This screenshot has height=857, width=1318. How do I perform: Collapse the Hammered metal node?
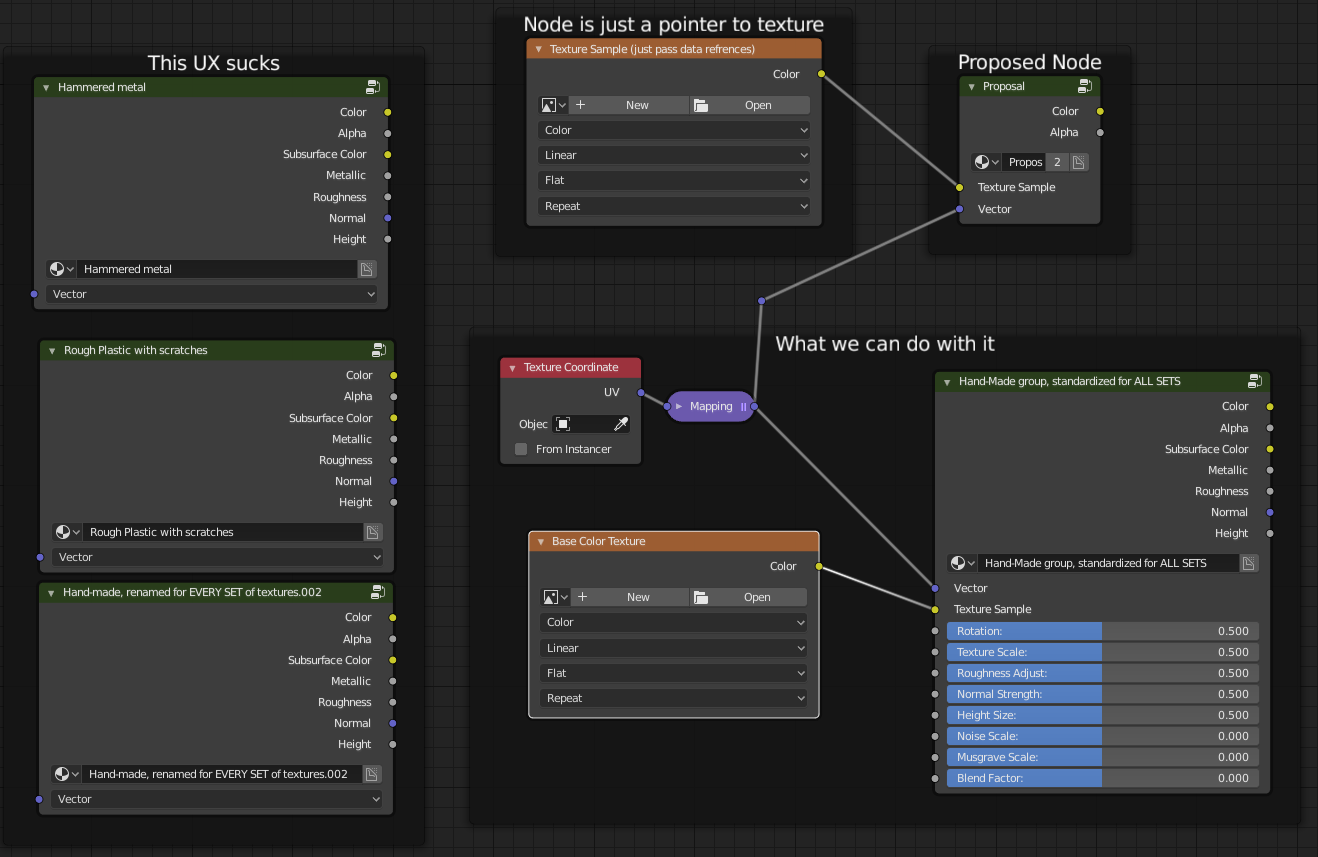coord(46,87)
